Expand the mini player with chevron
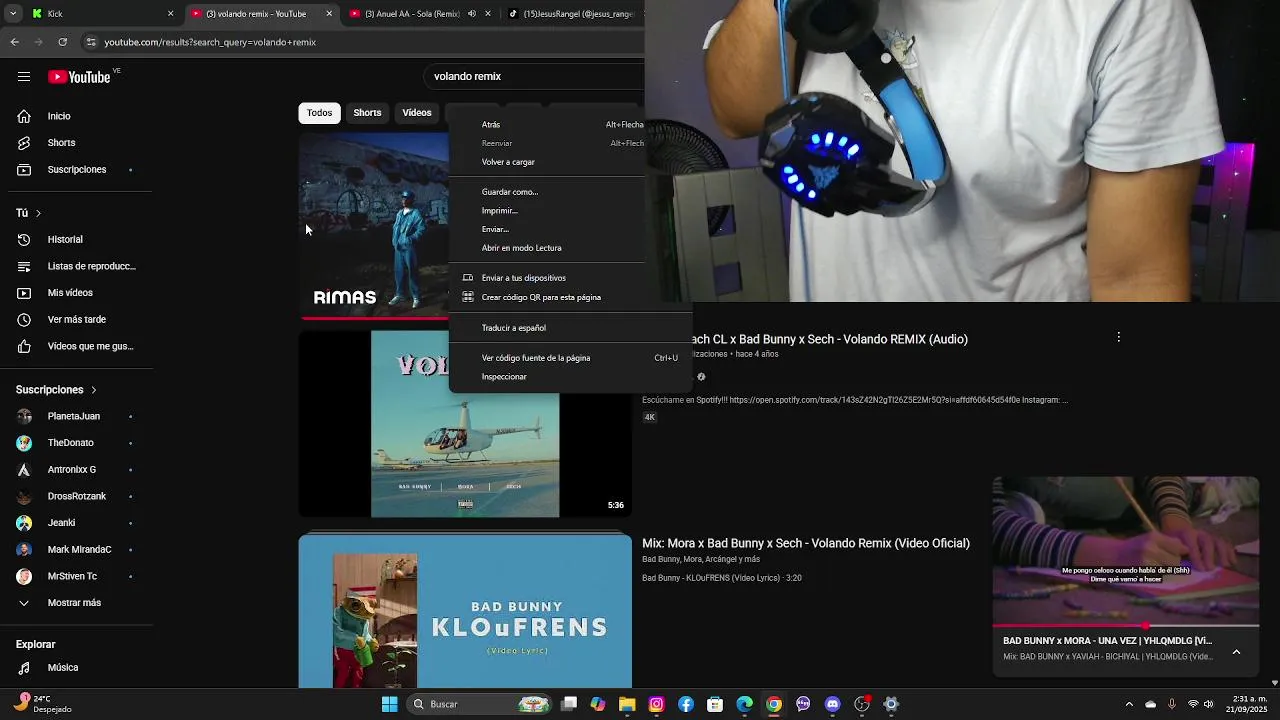The height and width of the screenshot is (720, 1280). tap(1236, 652)
